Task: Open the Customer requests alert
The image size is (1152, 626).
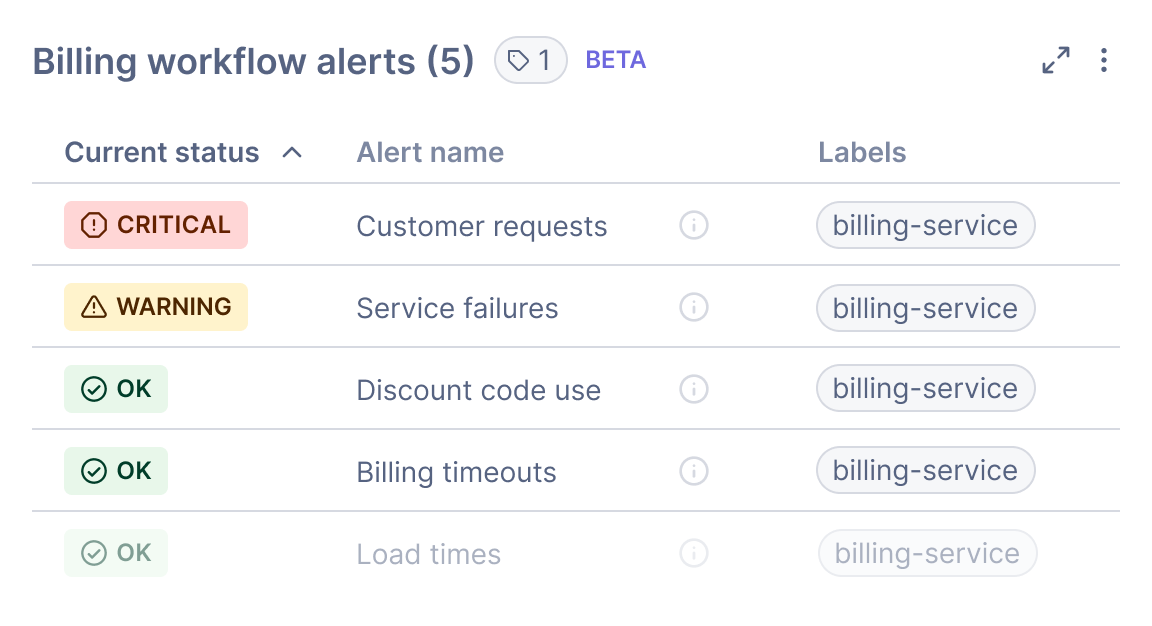Action: coord(482,227)
